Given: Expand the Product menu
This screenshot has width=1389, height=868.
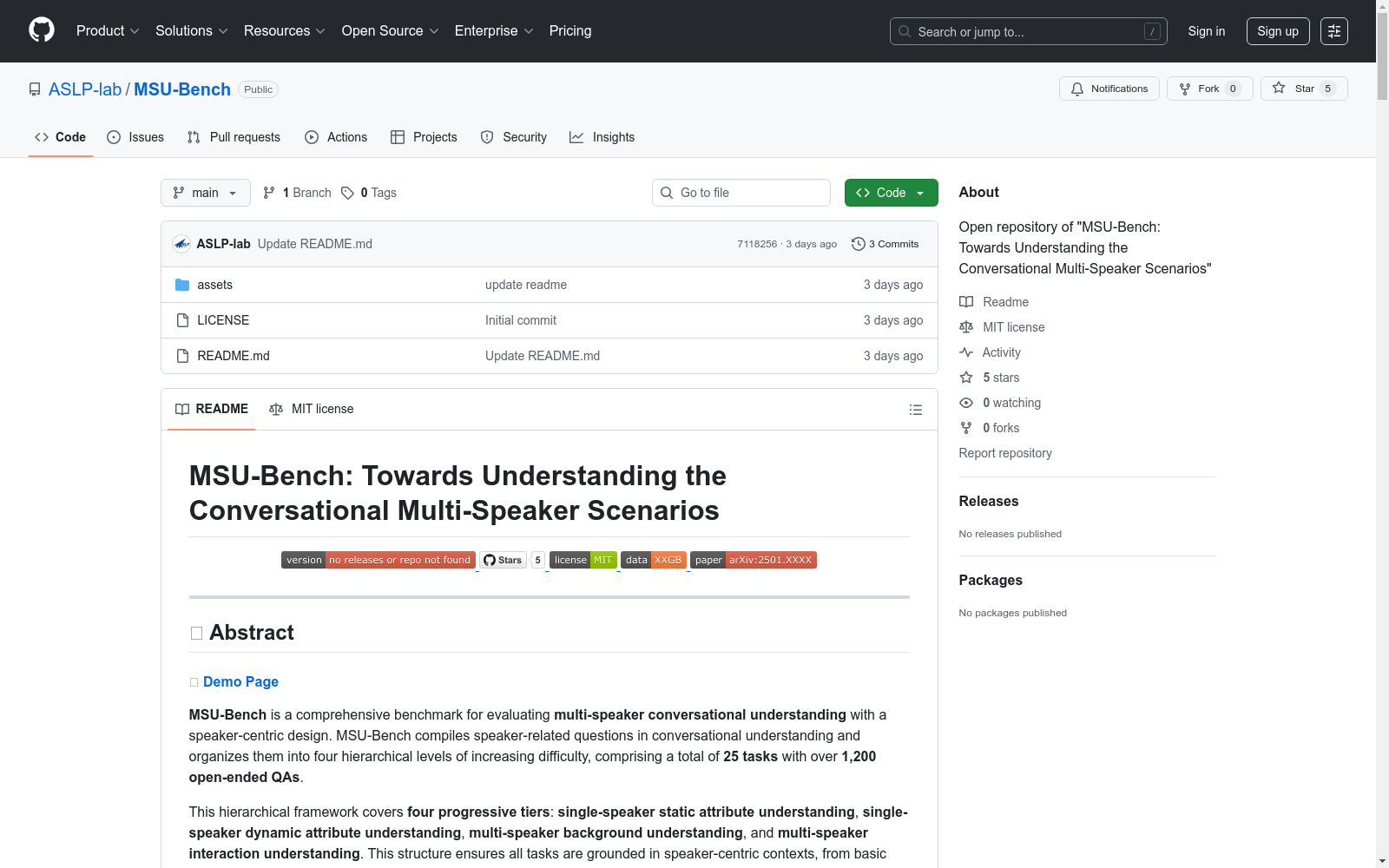Looking at the screenshot, I should click(x=108, y=31).
